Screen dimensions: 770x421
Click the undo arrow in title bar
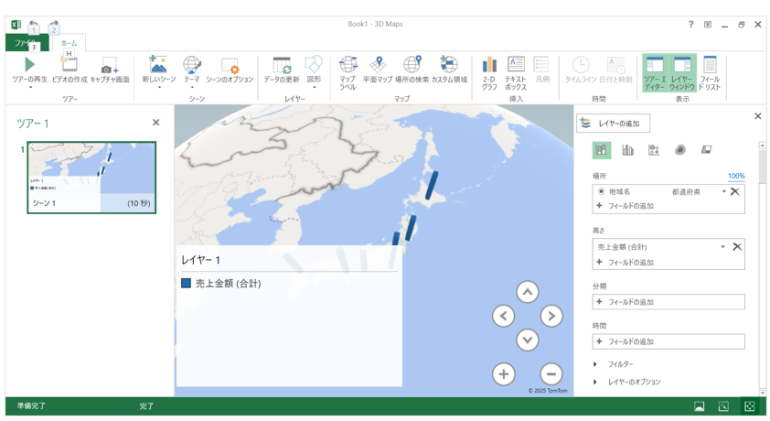[x=33, y=24]
